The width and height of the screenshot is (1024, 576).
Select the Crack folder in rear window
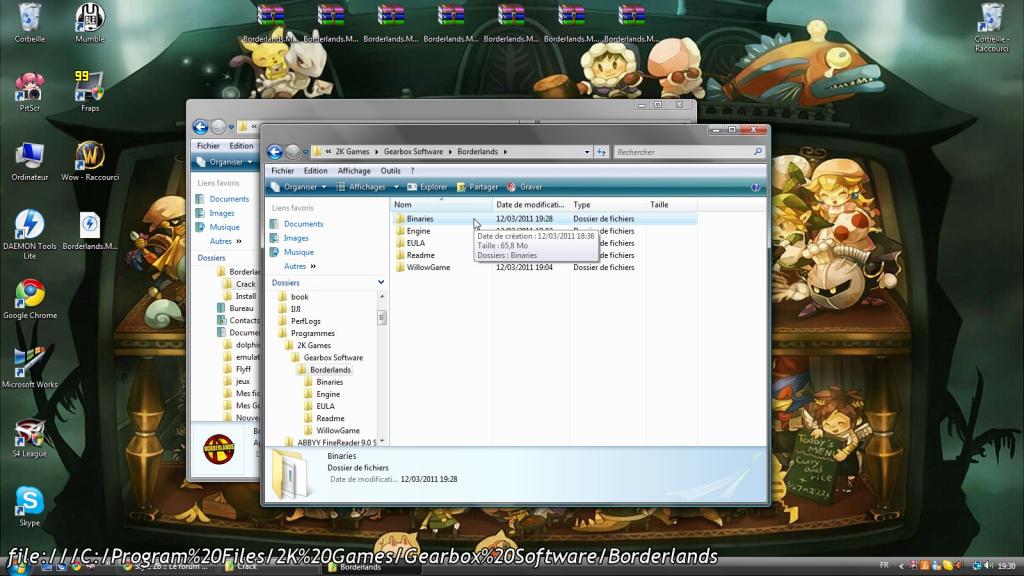click(246, 284)
